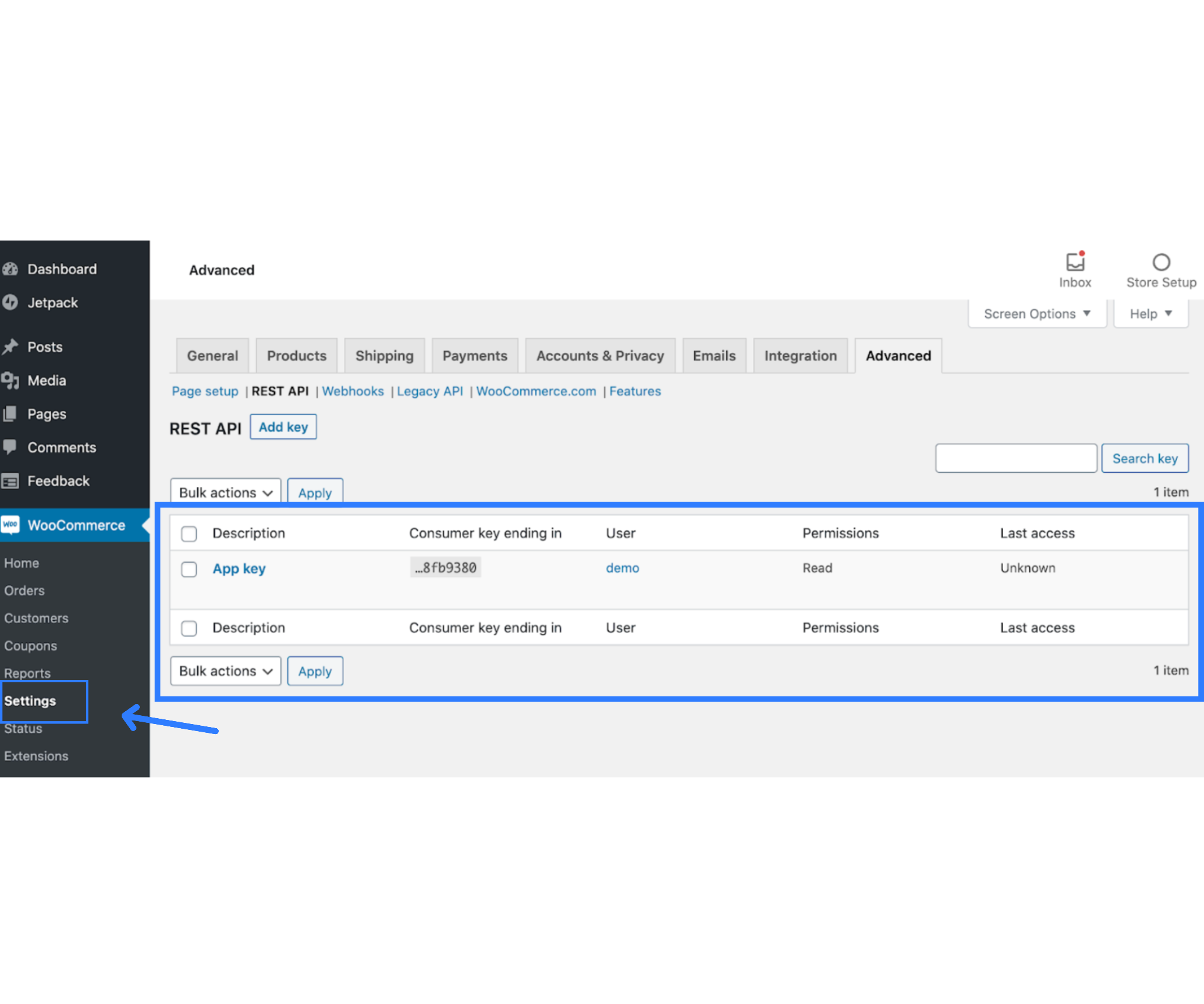
Task: Check the select-all keys checkbox
Action: coord(189,533)
